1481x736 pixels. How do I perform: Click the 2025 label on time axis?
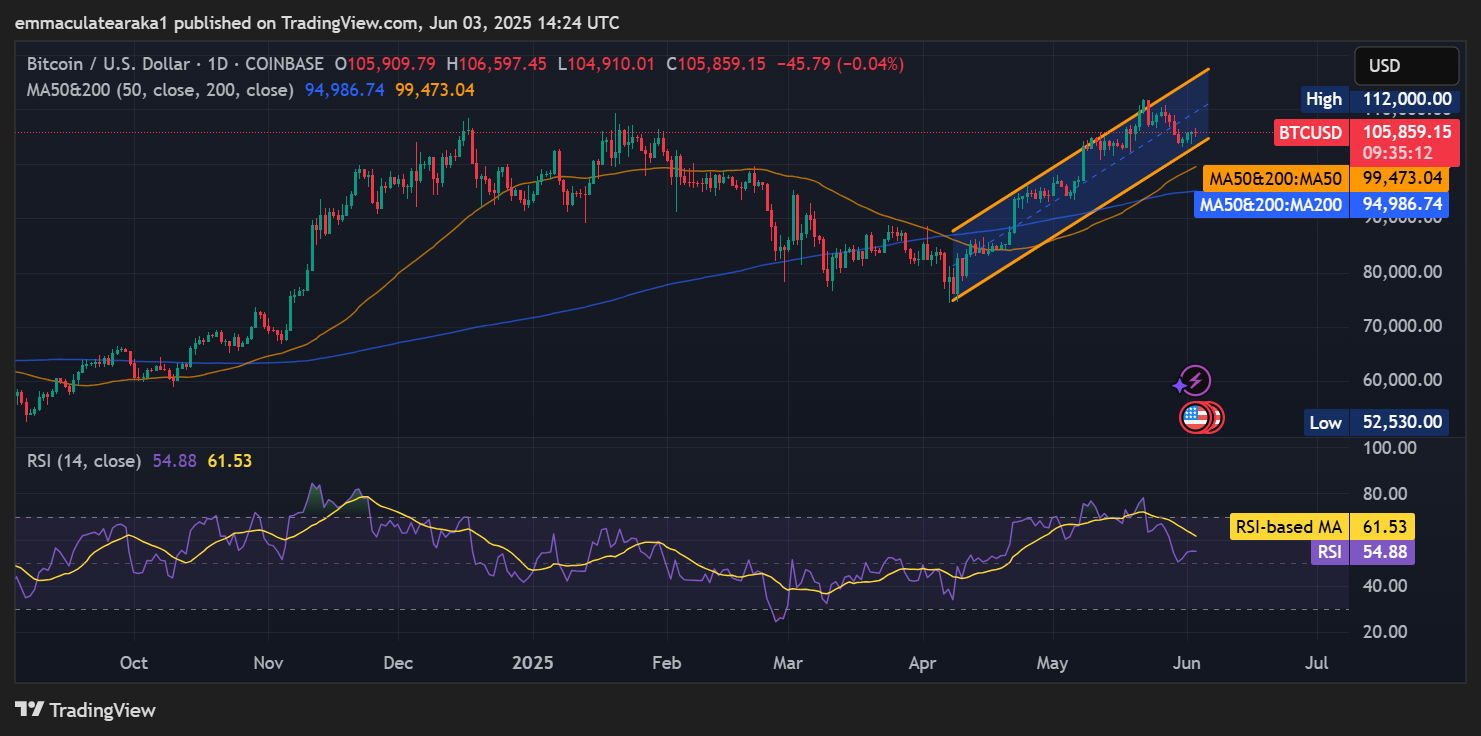pyautogui.click(x=532, y=663)
